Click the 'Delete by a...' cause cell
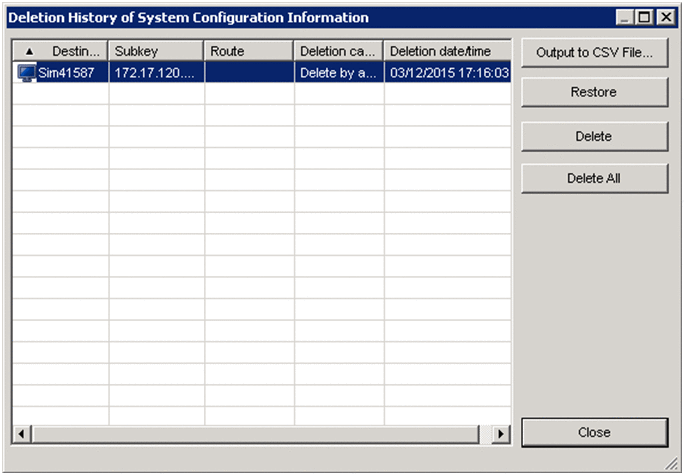This screenshot has height=476, width=685. (x=338, y=72)
